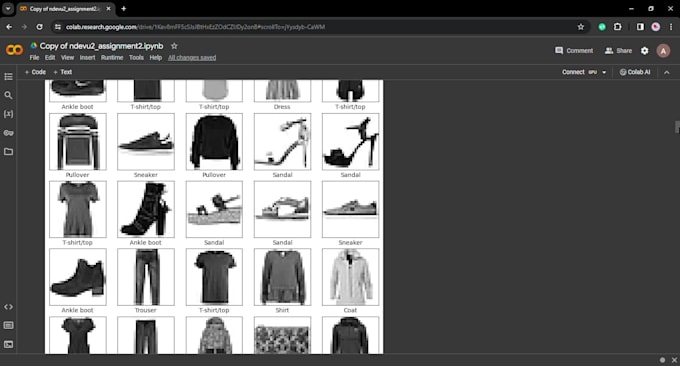
Task: Star the notebook title
Action: pos(174,46)
